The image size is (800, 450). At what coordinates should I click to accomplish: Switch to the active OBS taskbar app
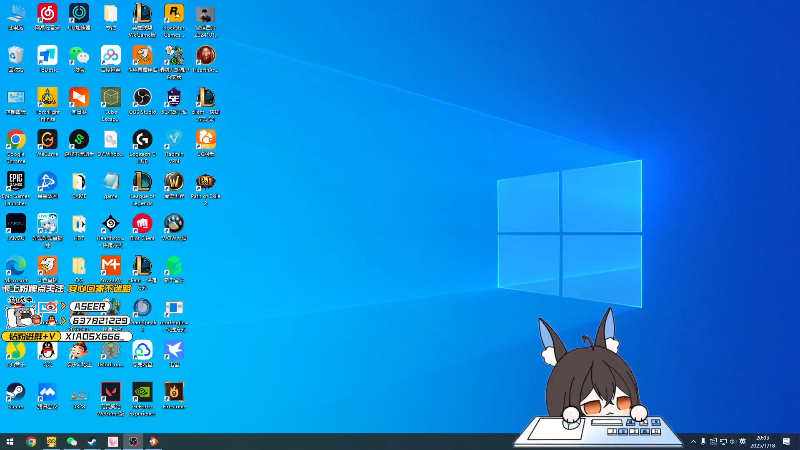click(133, 441)
